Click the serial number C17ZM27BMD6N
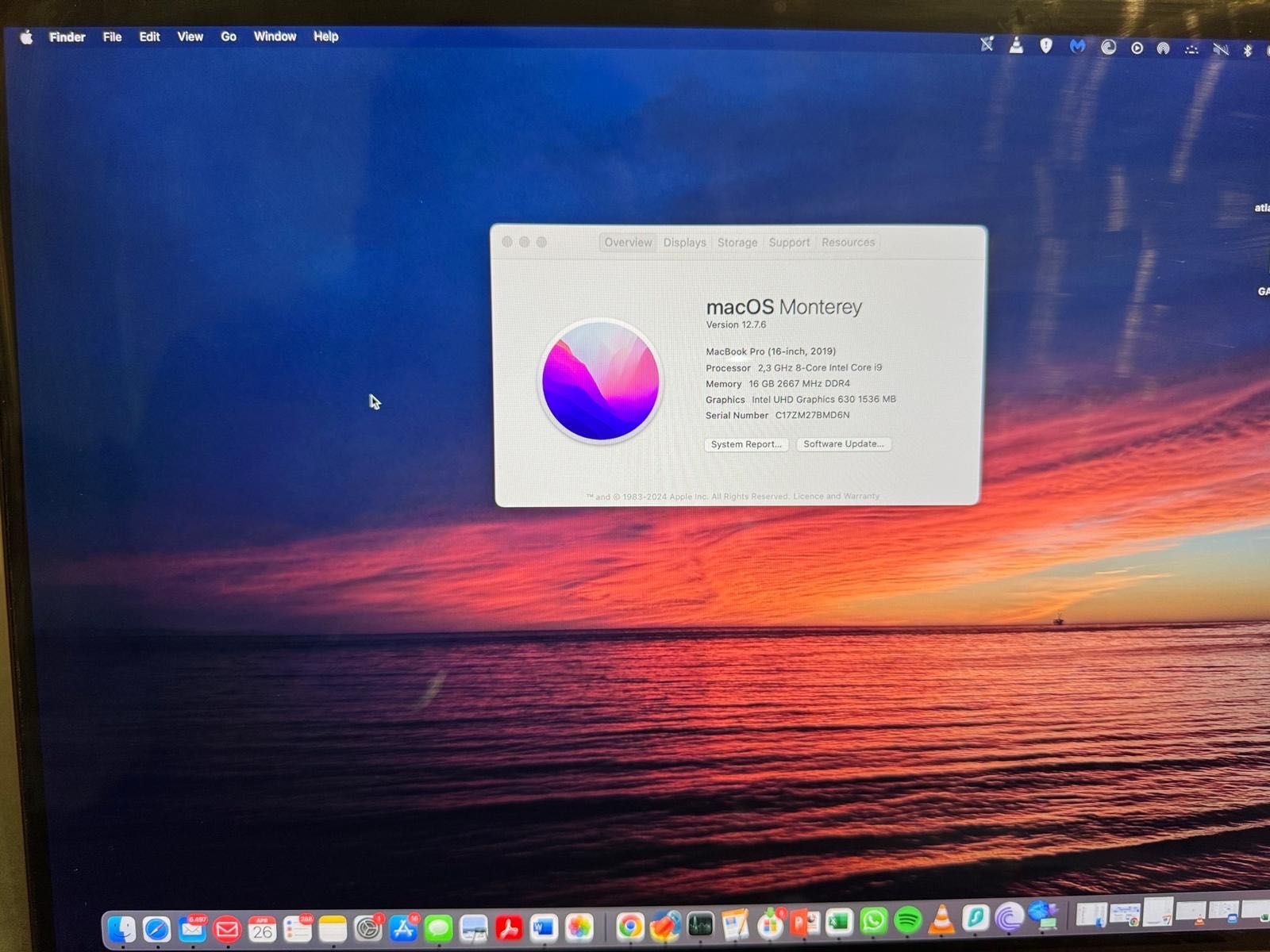This screenshot has height=952, width=1270. tap(812, 415)
